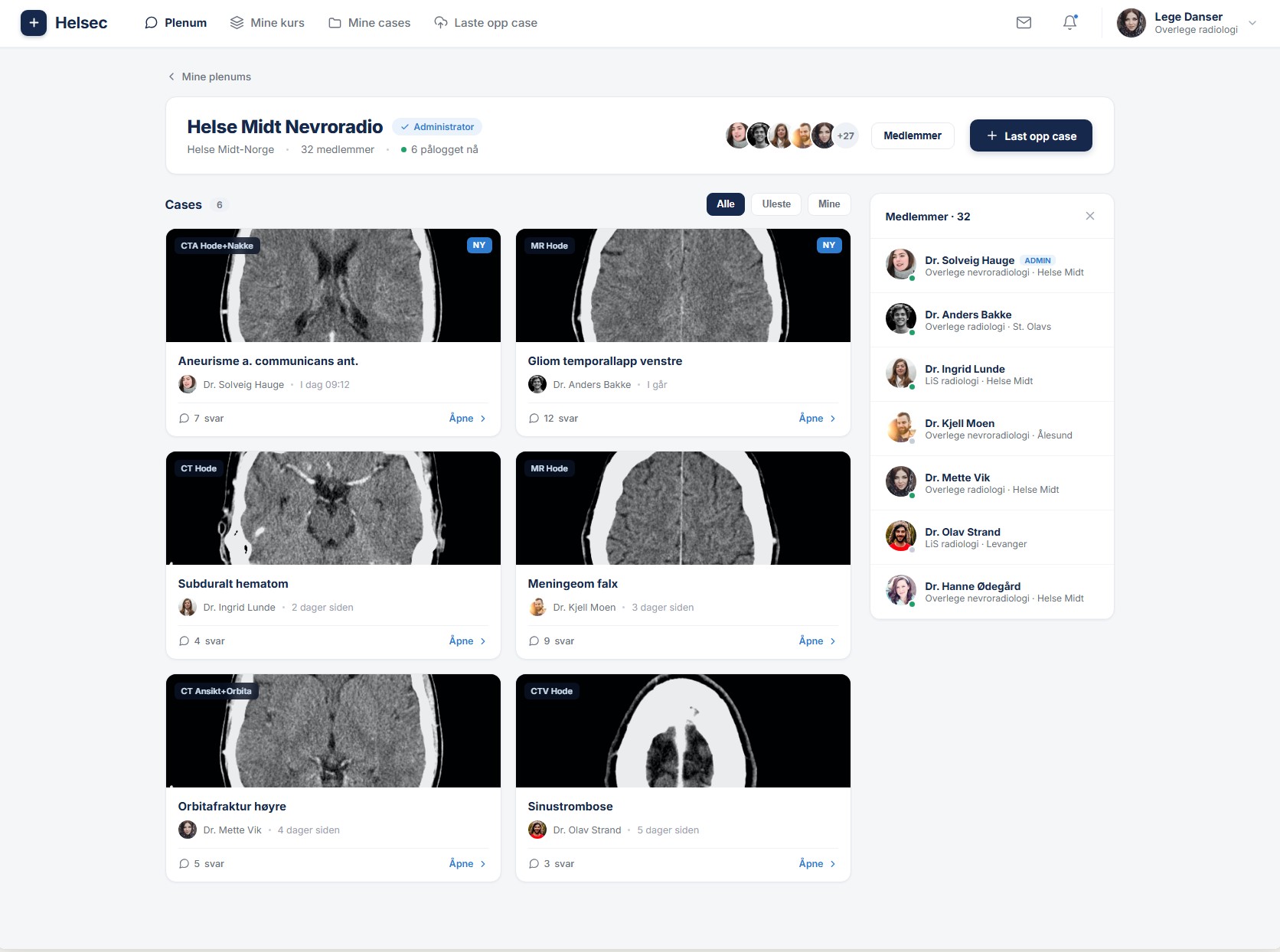Open the notifications bell icon
The width and height of the screenshot is (1280, 952).
(x=1070, y=23)
